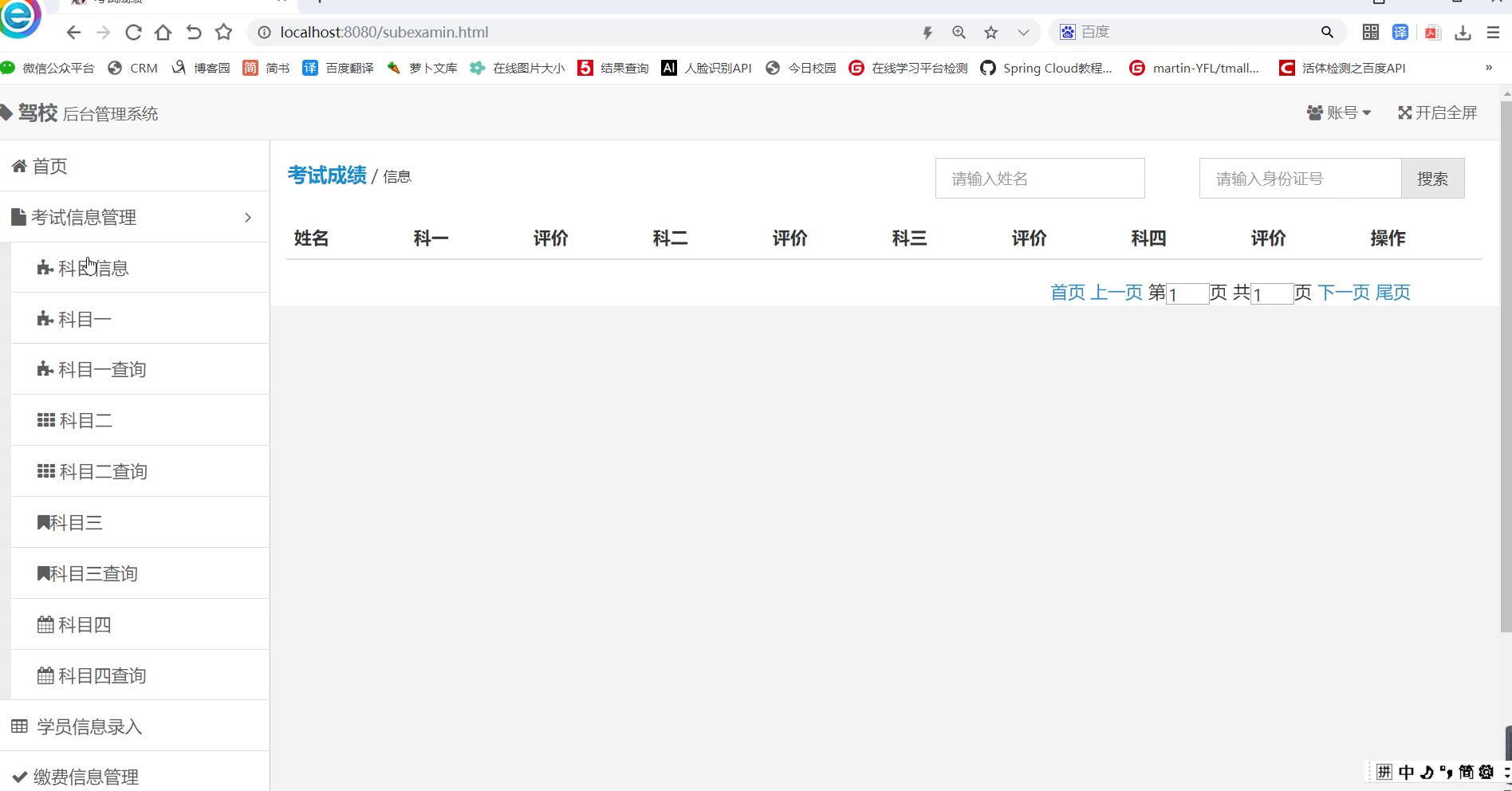Click the 搜索 search button
This screenshot has width=1512, height=791.
click(x=1432, y=179)
